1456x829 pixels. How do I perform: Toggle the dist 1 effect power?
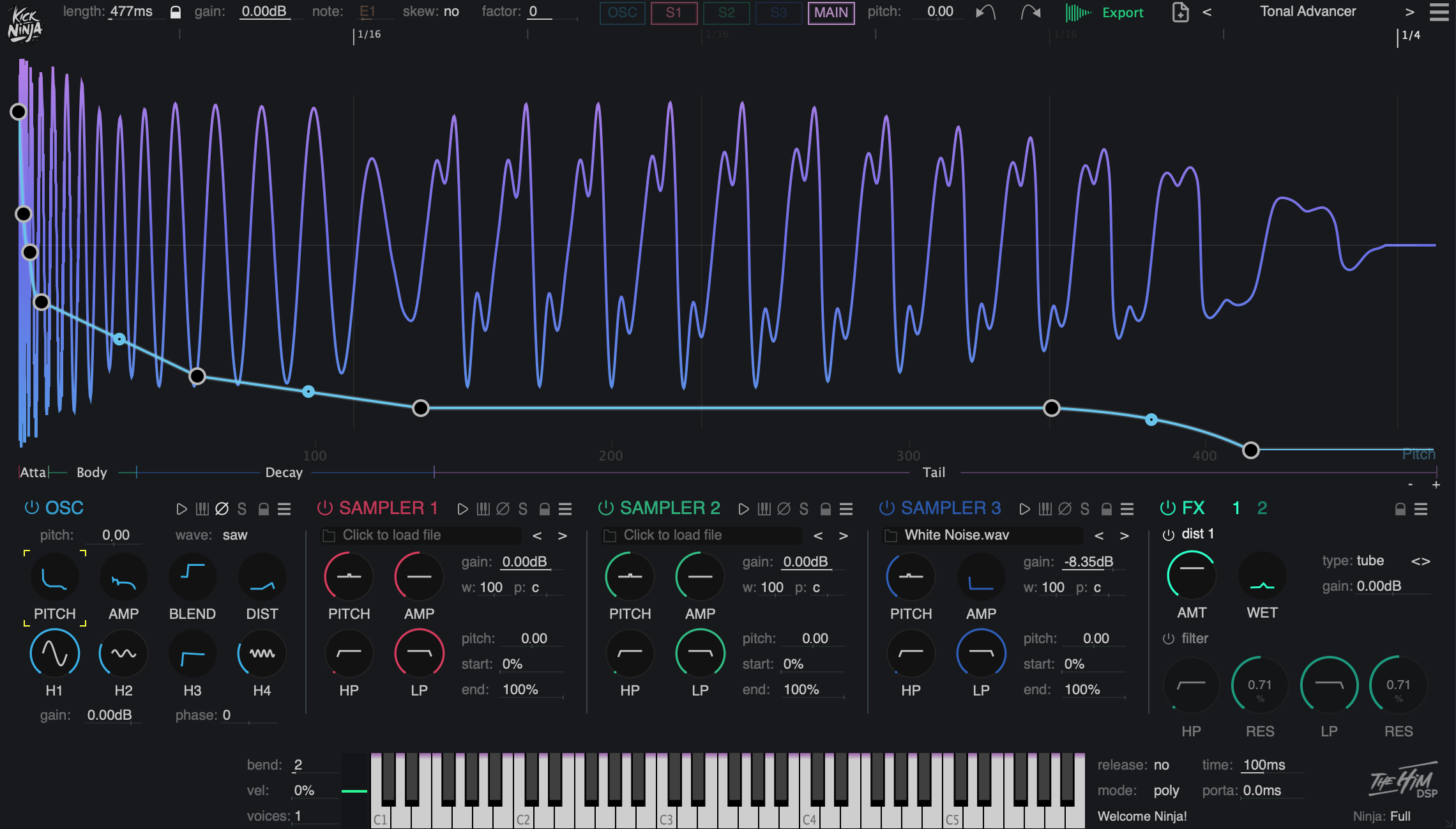click(1168, 535)
